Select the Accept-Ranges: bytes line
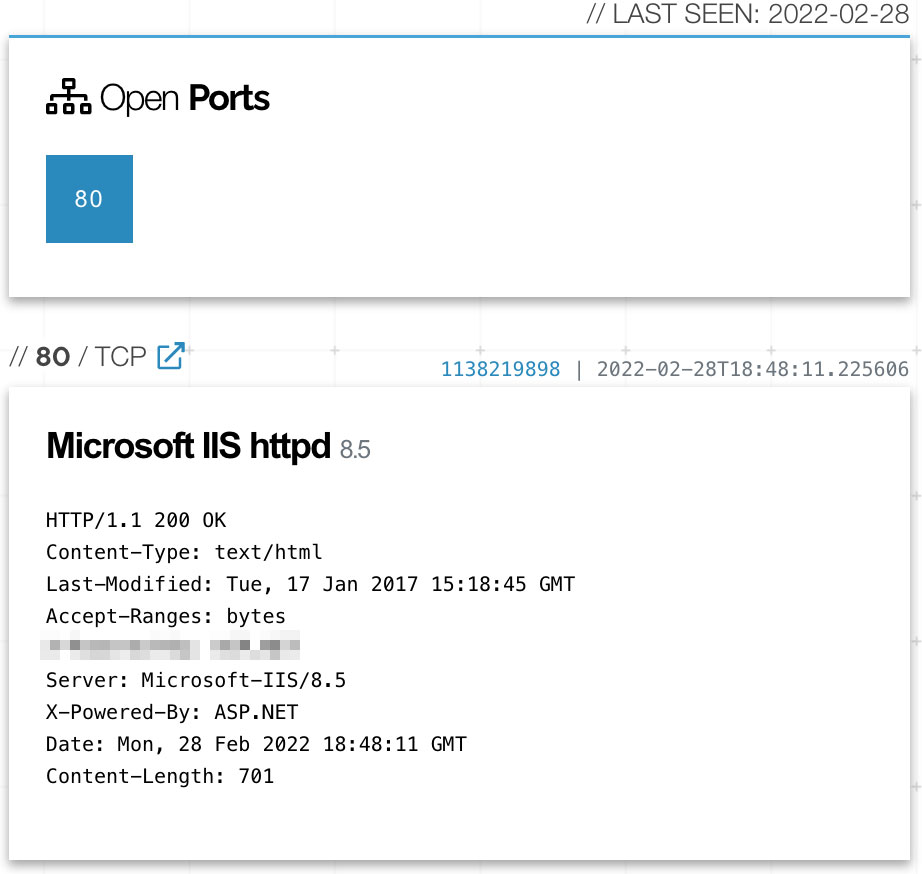 point(166,616)
